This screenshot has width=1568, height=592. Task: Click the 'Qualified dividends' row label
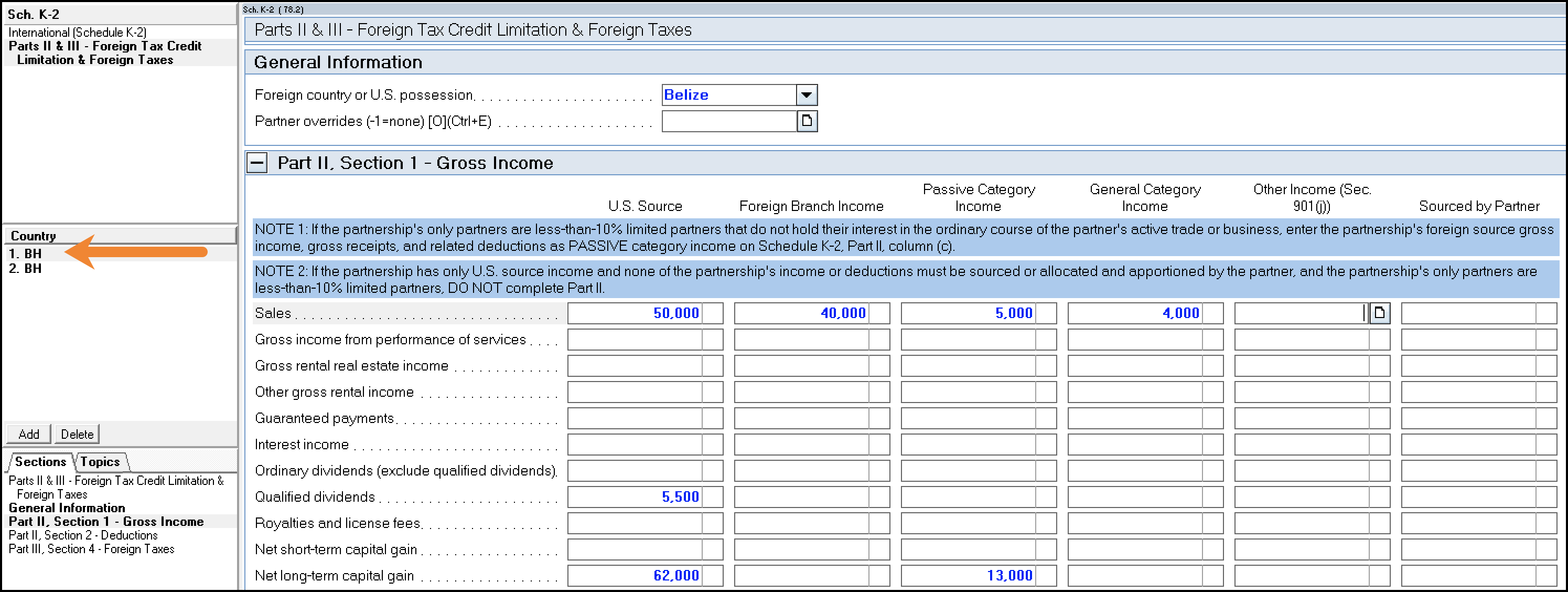(315, 497)
